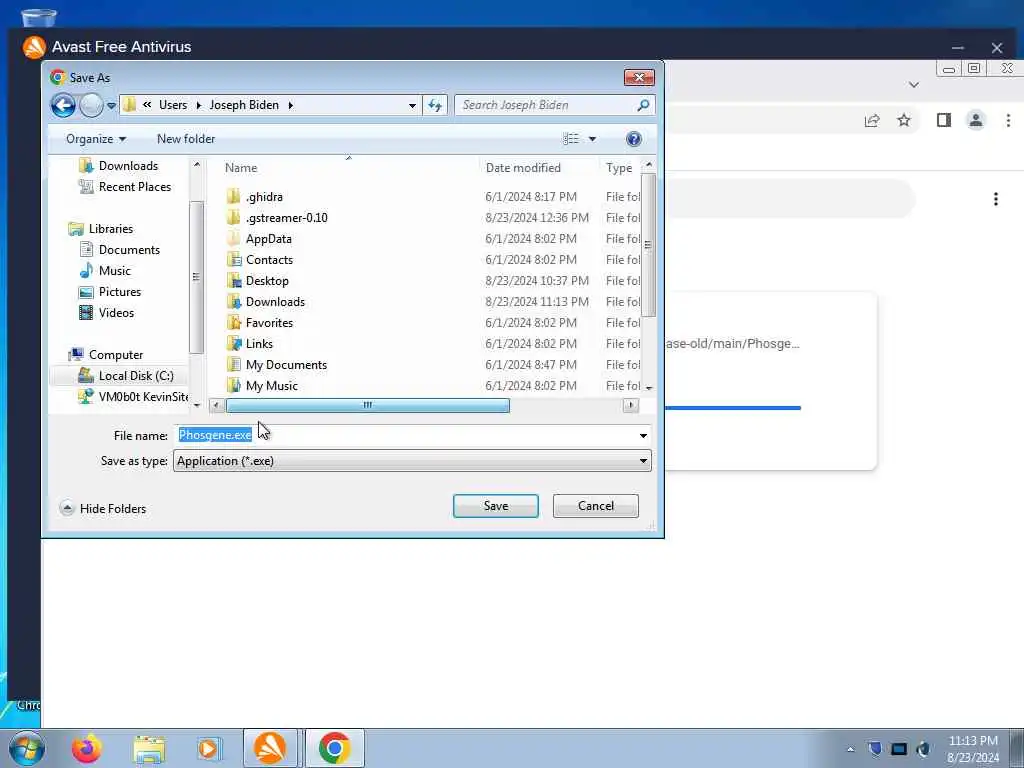Show hidden system tray icons arrow
Image resolution: width=1024 pixels, height=768 pixels.
point(850,749)
